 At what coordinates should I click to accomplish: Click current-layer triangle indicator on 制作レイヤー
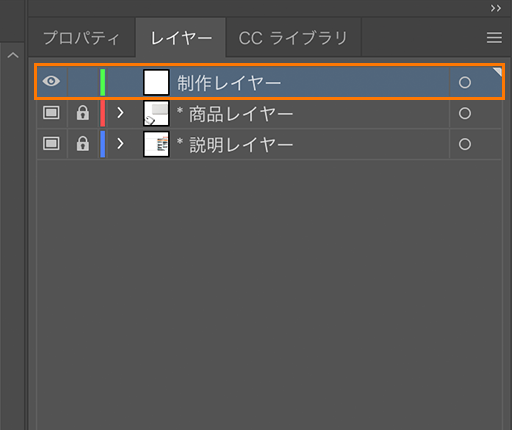pos(498,71)
